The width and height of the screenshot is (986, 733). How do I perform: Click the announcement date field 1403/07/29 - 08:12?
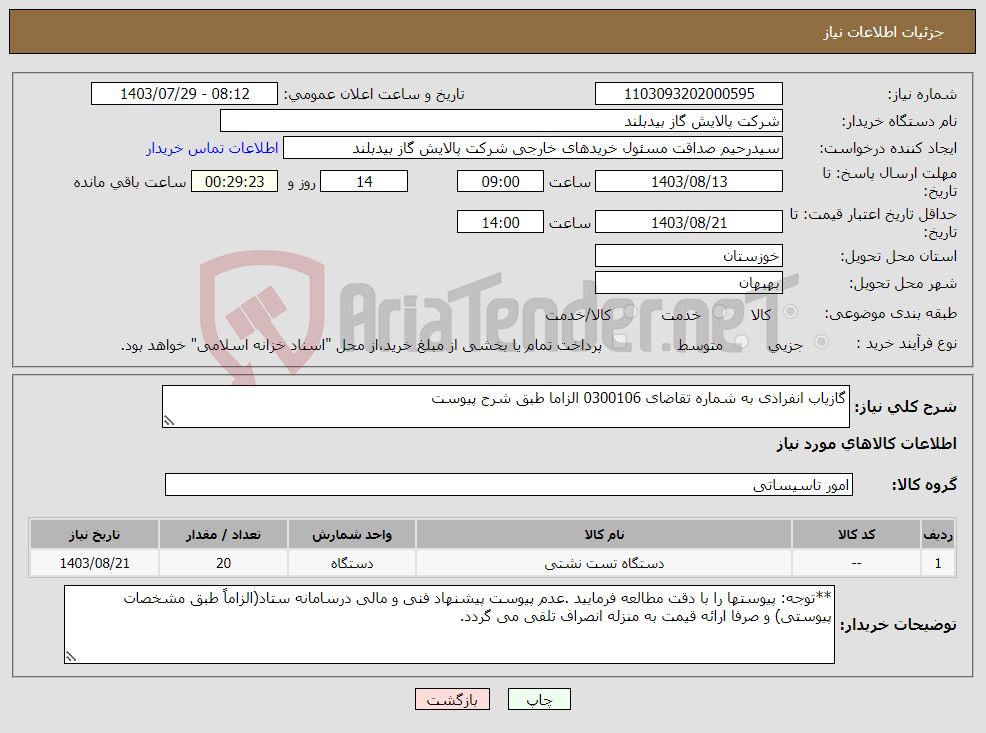click(x=184, y=94)
